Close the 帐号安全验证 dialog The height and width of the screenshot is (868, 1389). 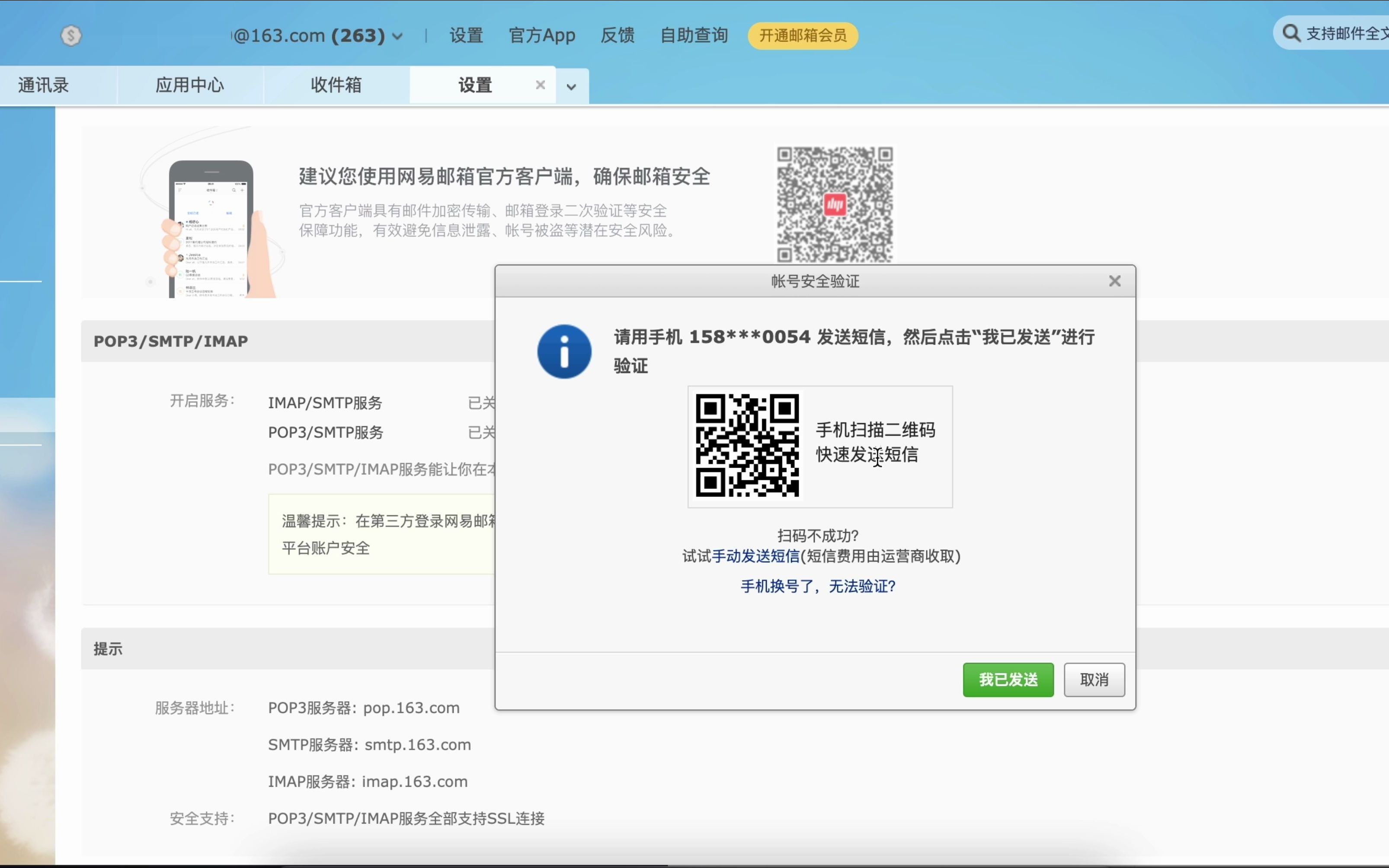pos(1114,281)
